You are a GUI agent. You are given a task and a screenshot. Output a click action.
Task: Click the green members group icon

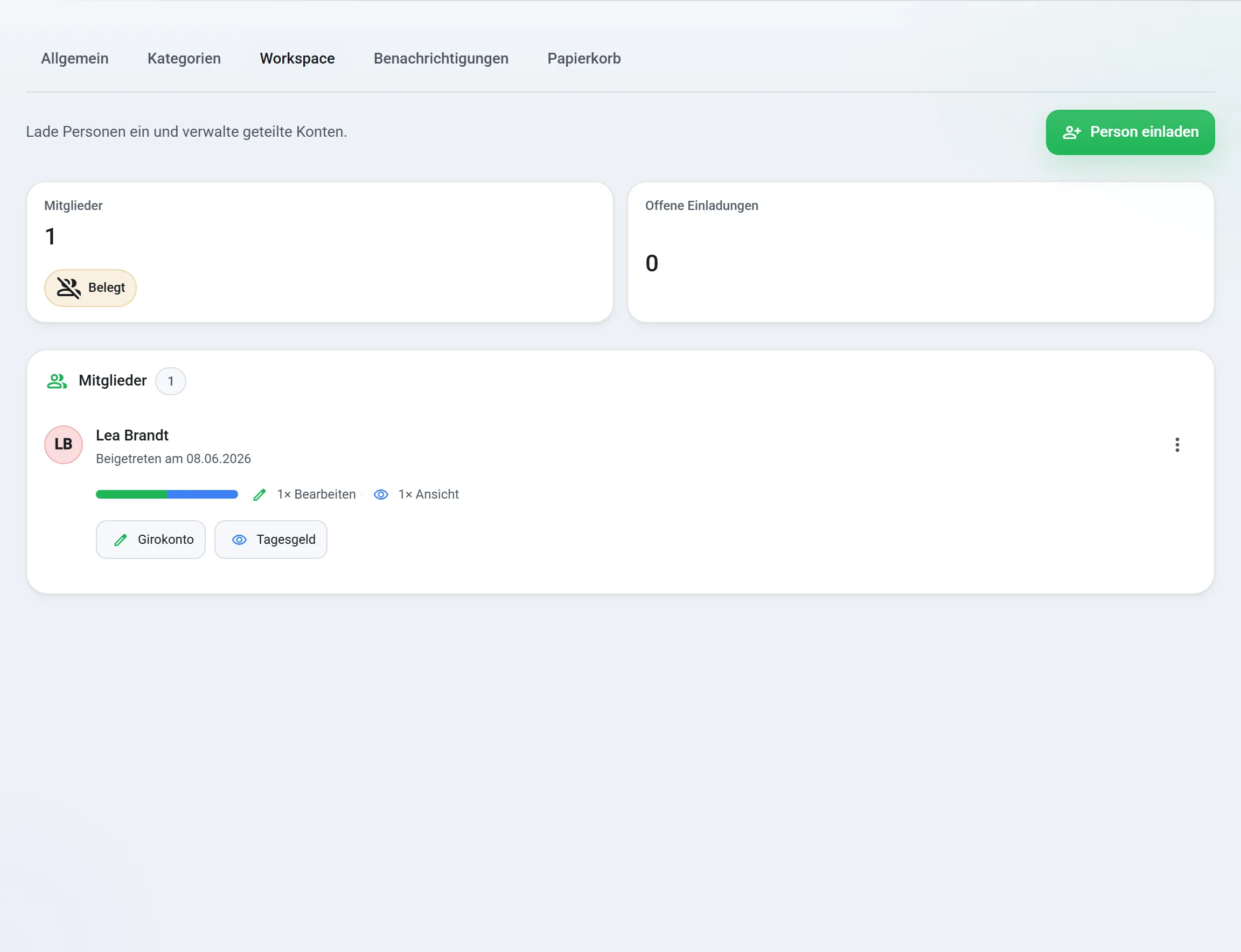(57, 381)
